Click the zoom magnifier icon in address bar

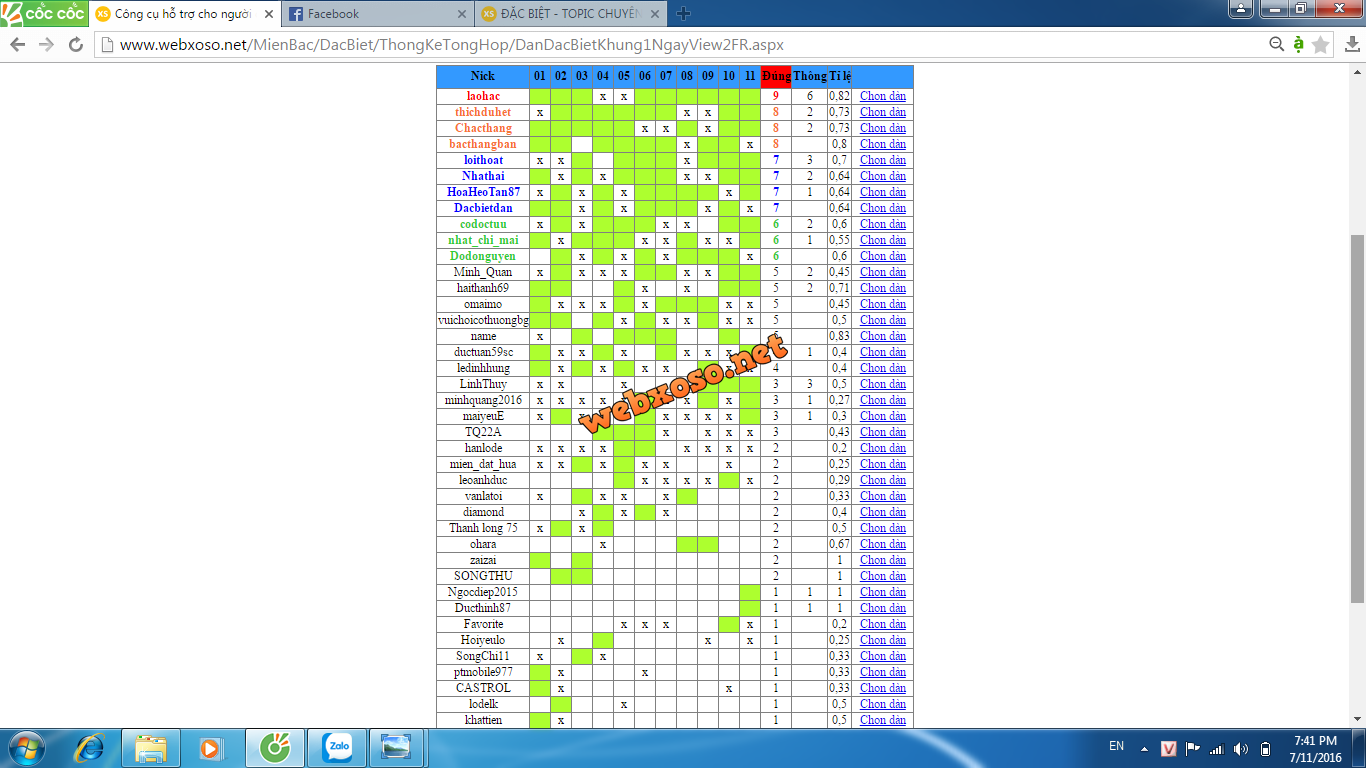1276,45
